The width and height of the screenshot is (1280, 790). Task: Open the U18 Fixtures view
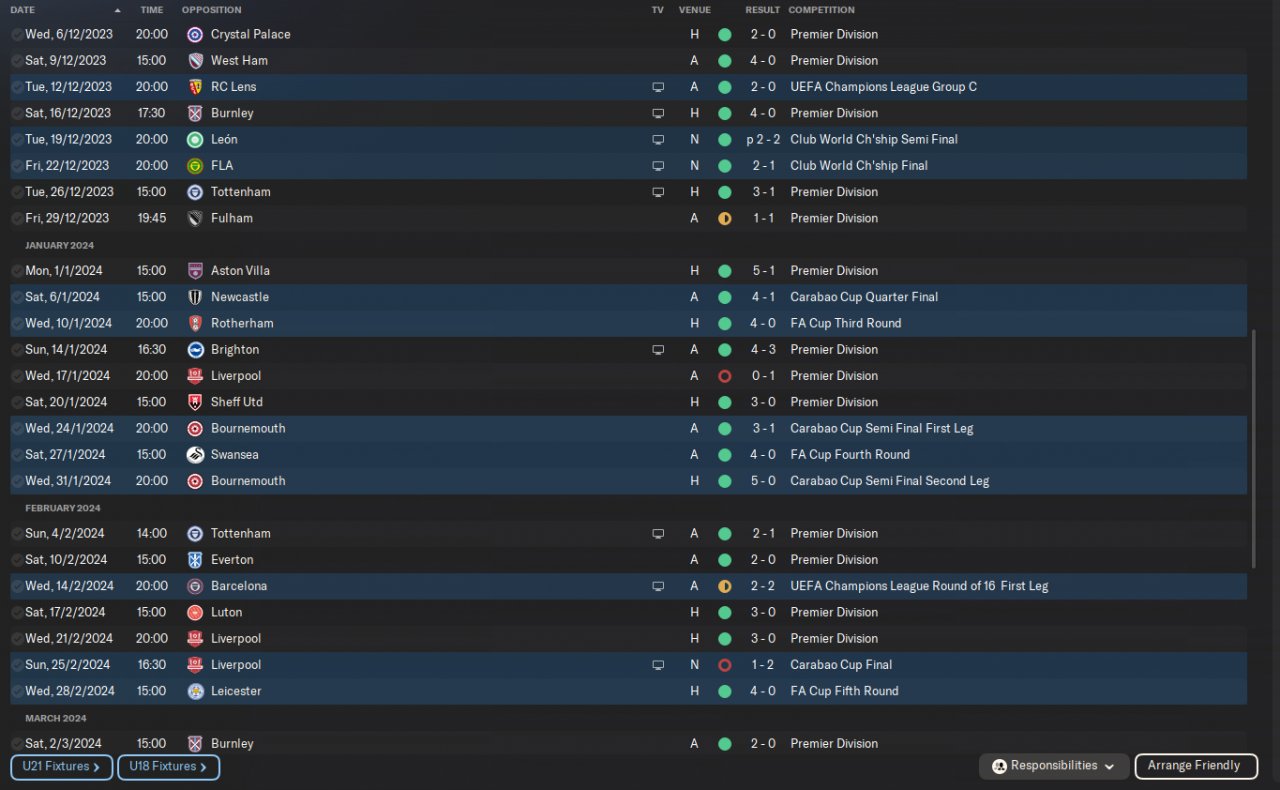coord(168,767)
